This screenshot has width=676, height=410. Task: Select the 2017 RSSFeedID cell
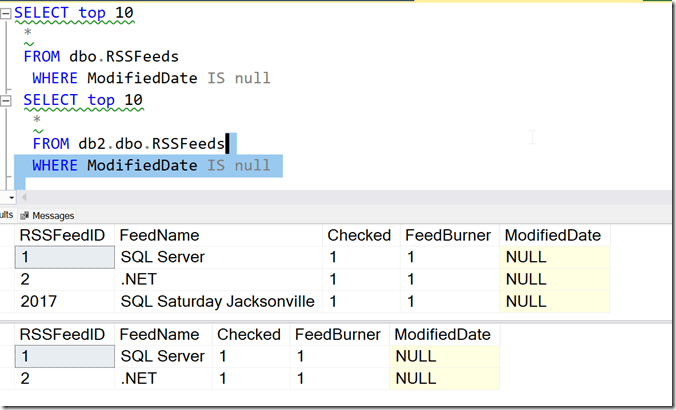(x=65, y=301)
